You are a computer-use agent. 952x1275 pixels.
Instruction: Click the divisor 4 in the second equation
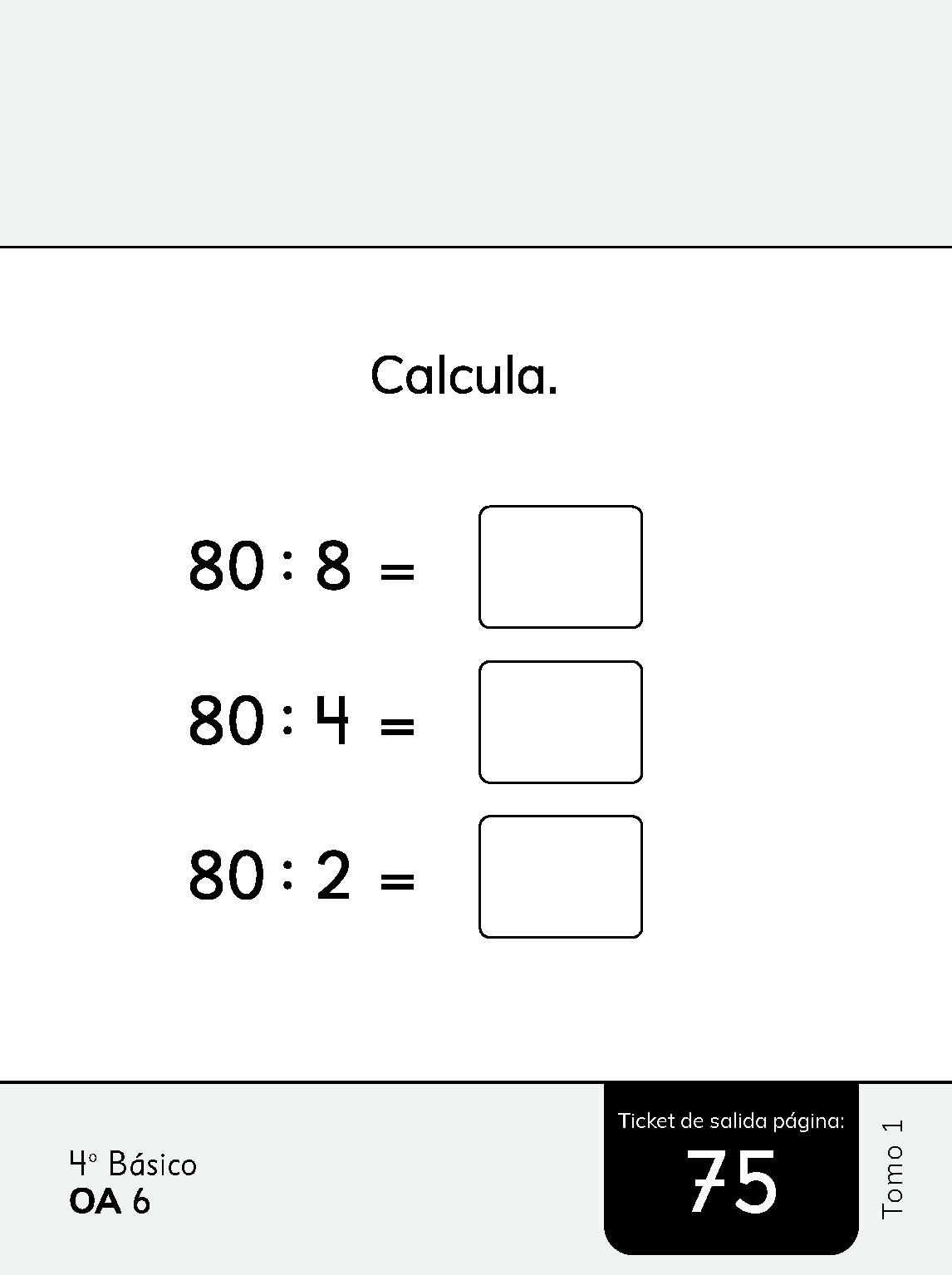coord(333,720)
